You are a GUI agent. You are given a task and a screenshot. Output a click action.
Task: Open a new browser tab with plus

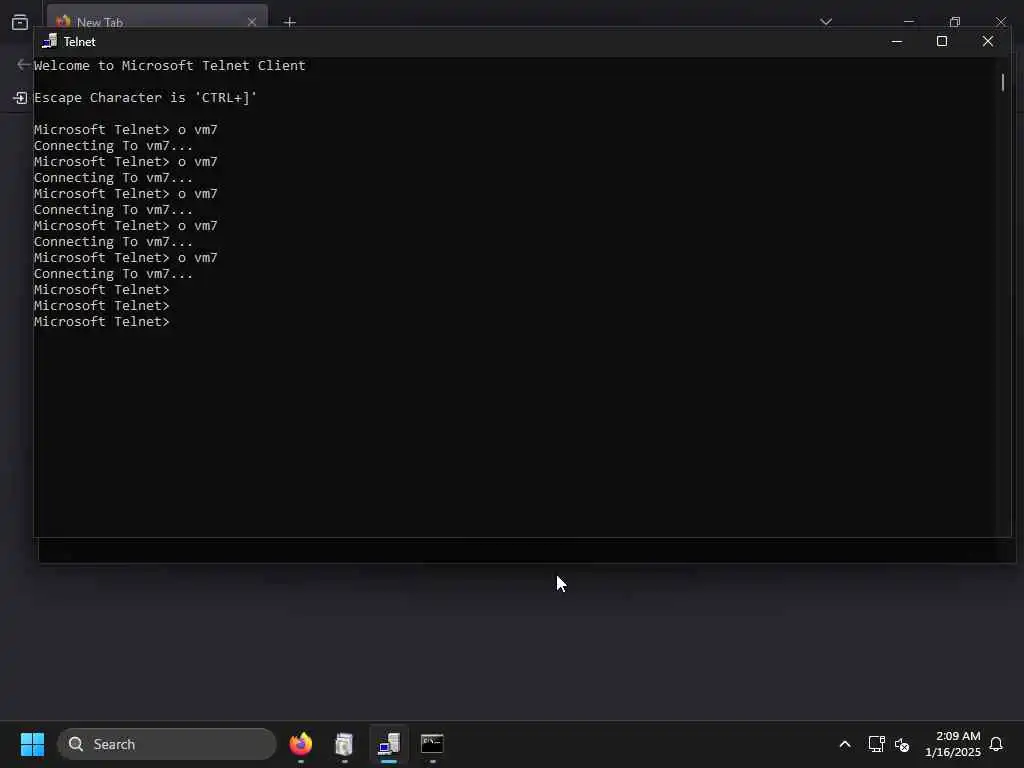[290, 22]
